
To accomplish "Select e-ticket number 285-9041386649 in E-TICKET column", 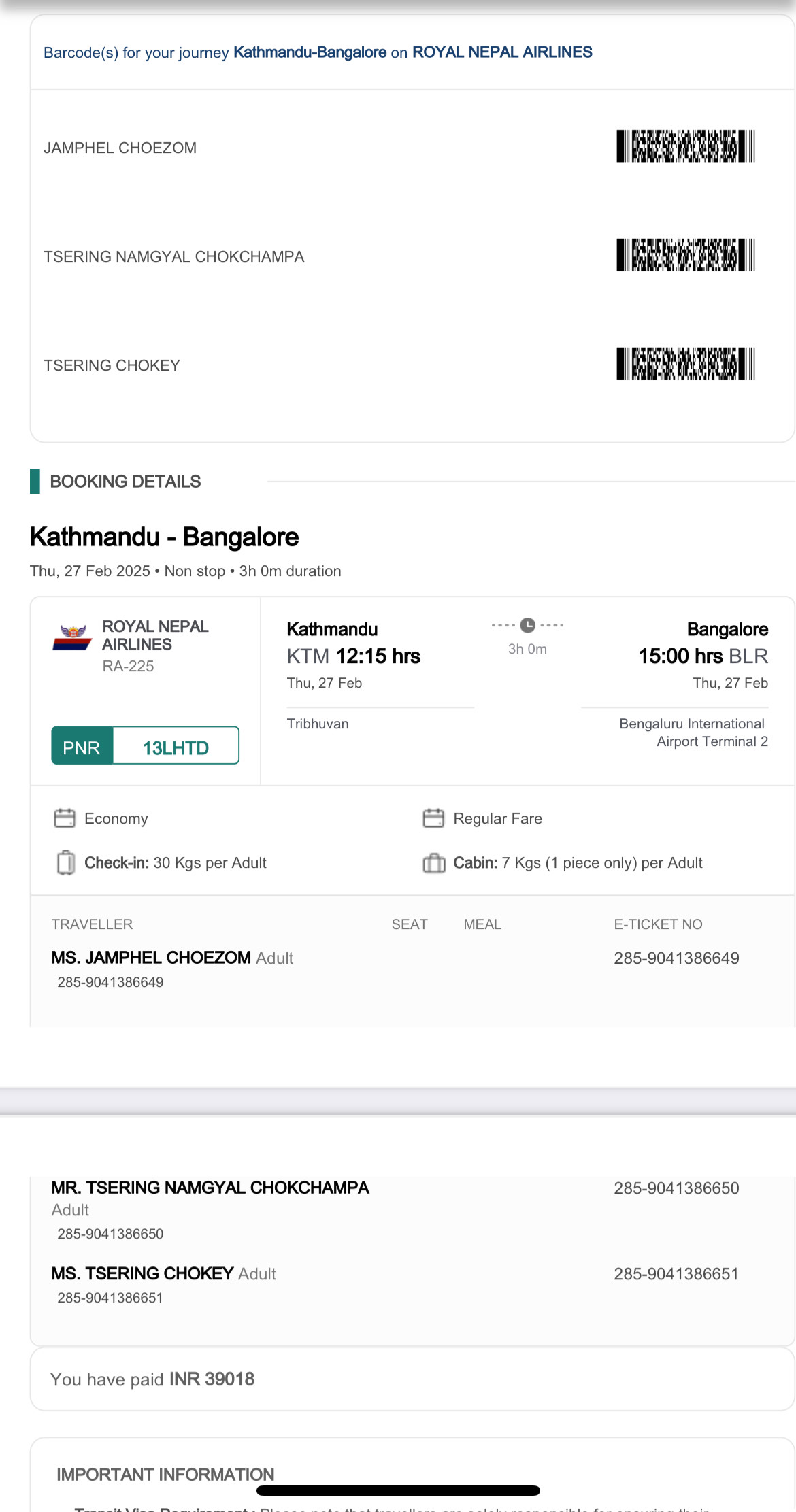I will [x=676, y=958].
